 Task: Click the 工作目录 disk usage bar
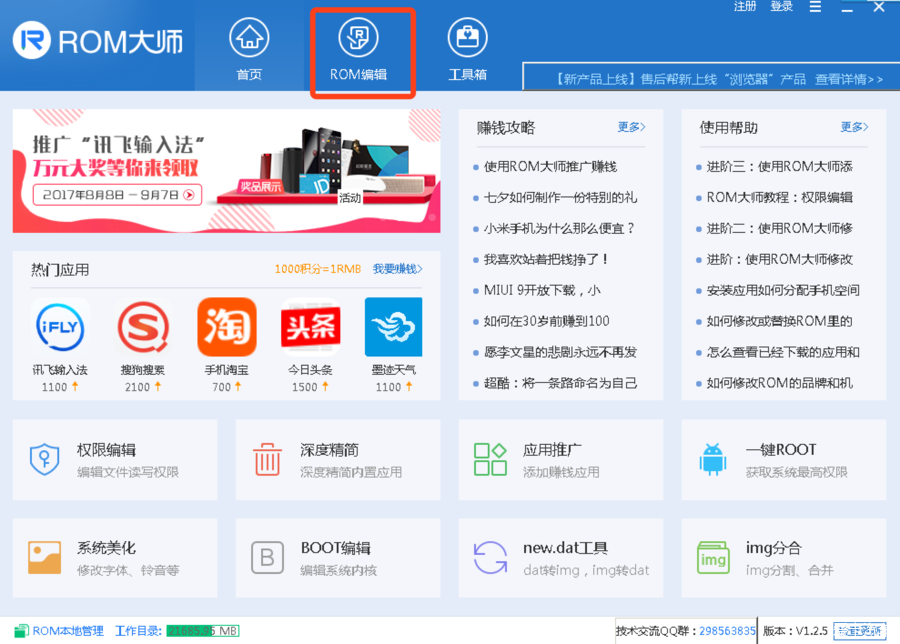[203, 631]
